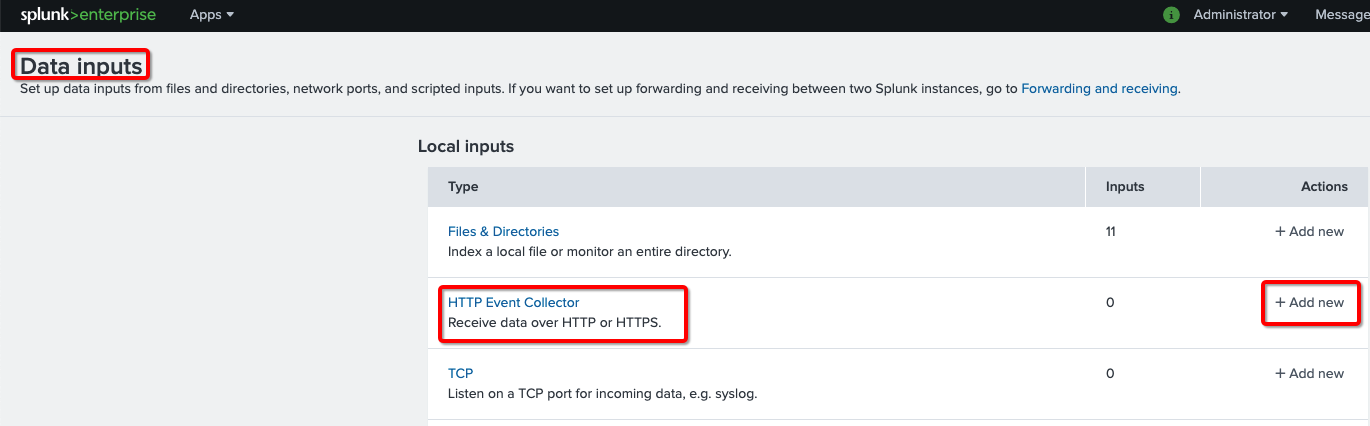Click the Splunk enterprise logo
The height and width of the screenshot is (426, 1370).
pyautogui.click(x=88, y=15)
